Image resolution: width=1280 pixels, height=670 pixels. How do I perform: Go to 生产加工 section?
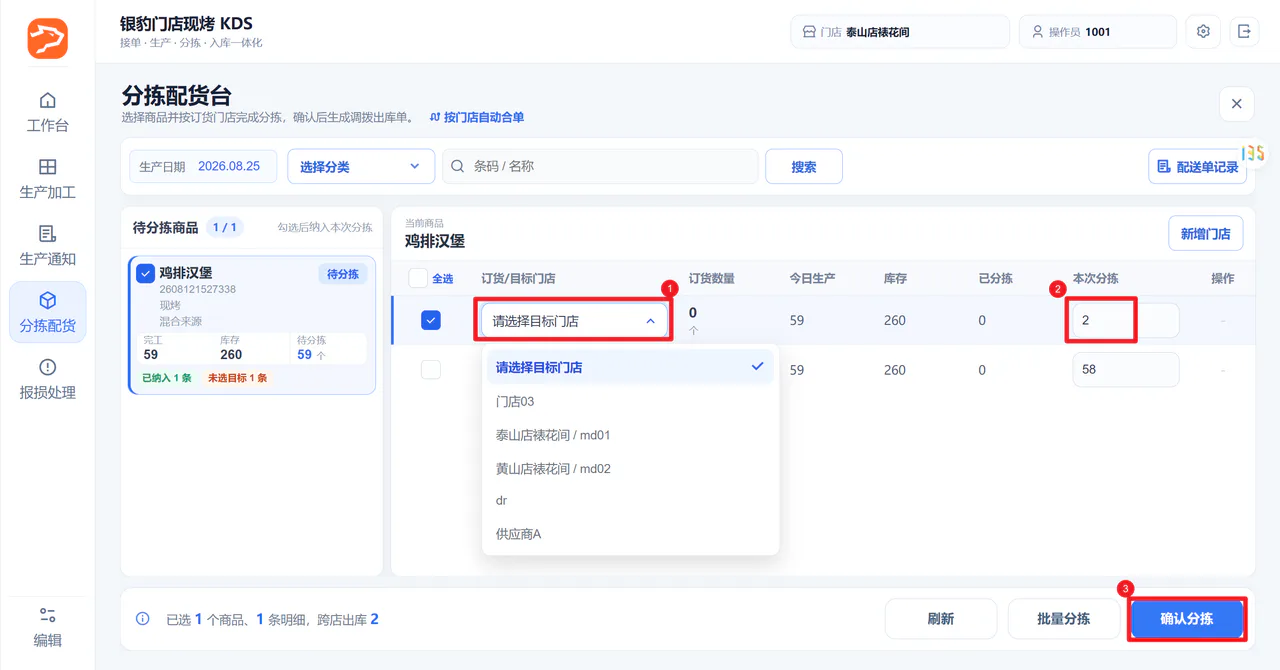[47, 179]
